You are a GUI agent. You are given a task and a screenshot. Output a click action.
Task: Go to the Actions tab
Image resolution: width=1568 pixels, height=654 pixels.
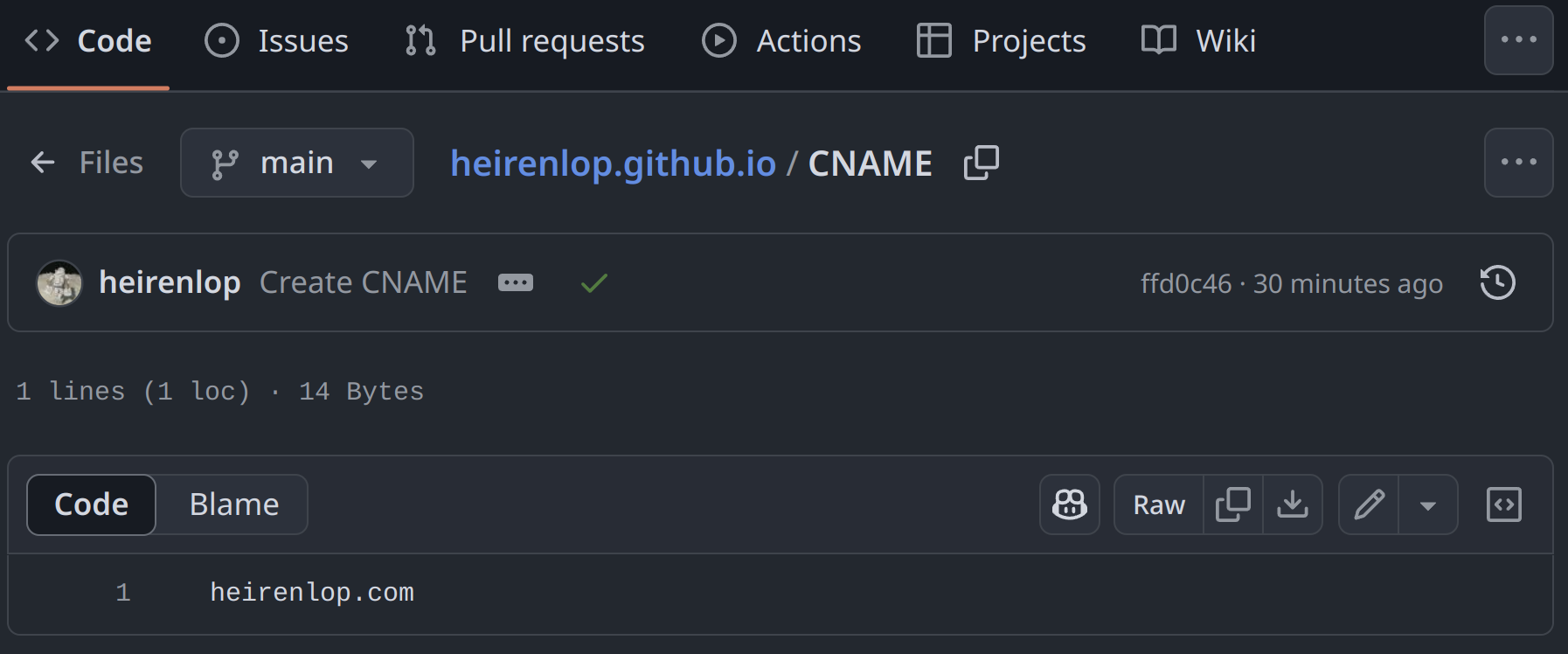pyautogui.click(x=781, y=41)
